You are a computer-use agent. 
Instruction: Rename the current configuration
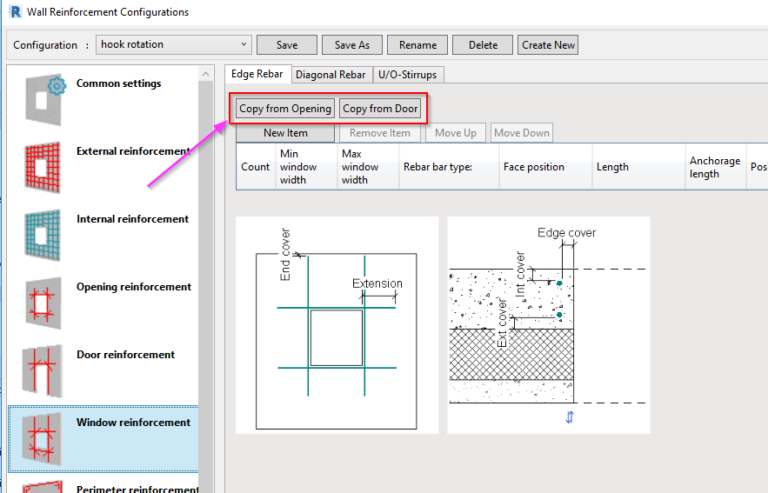[x=418, y=45]
